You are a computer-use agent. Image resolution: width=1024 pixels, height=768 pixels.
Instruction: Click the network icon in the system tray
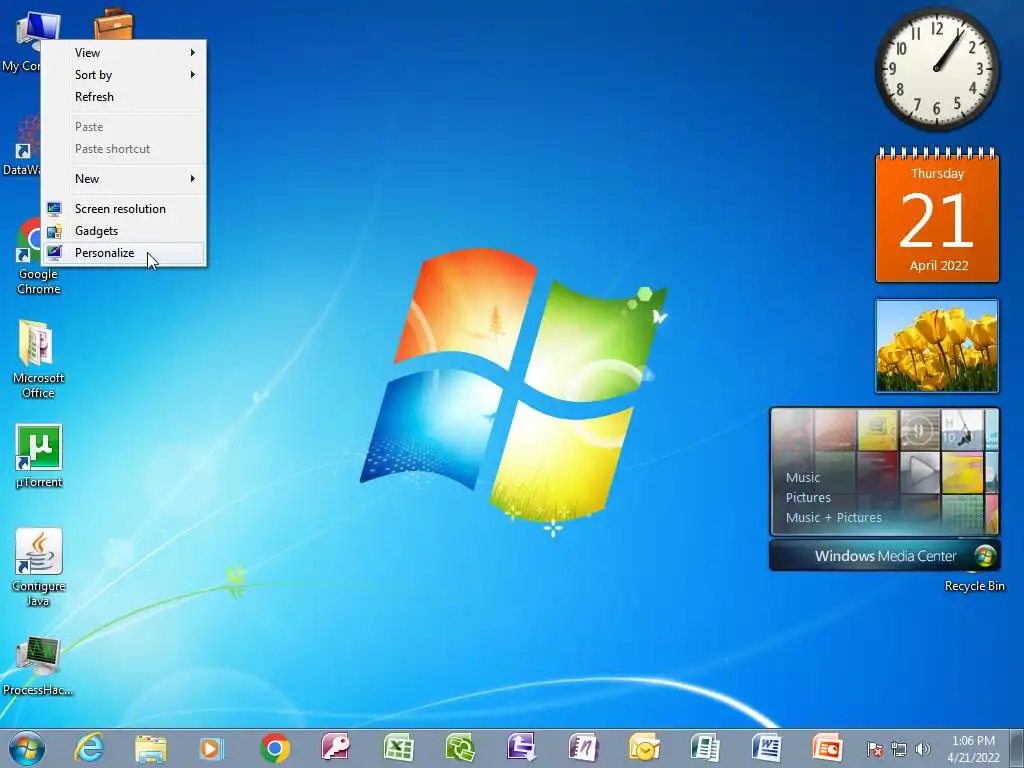pyautogui.click(x=899, y=749)
